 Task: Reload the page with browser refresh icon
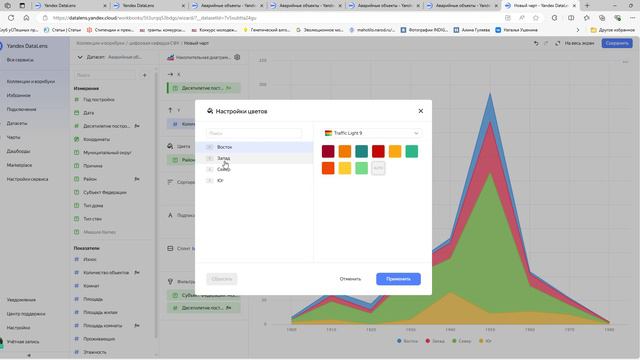click(11, 18)
